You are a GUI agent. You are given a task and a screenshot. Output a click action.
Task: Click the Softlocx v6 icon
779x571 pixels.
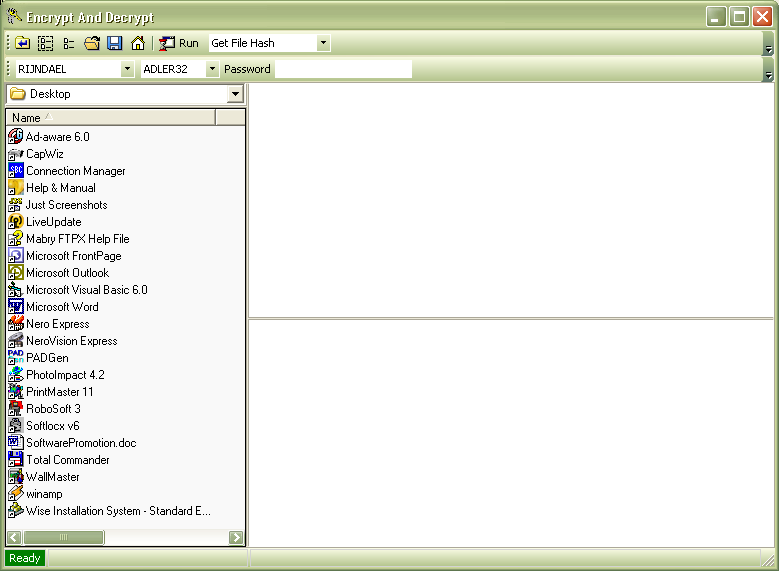coord(15,425)
